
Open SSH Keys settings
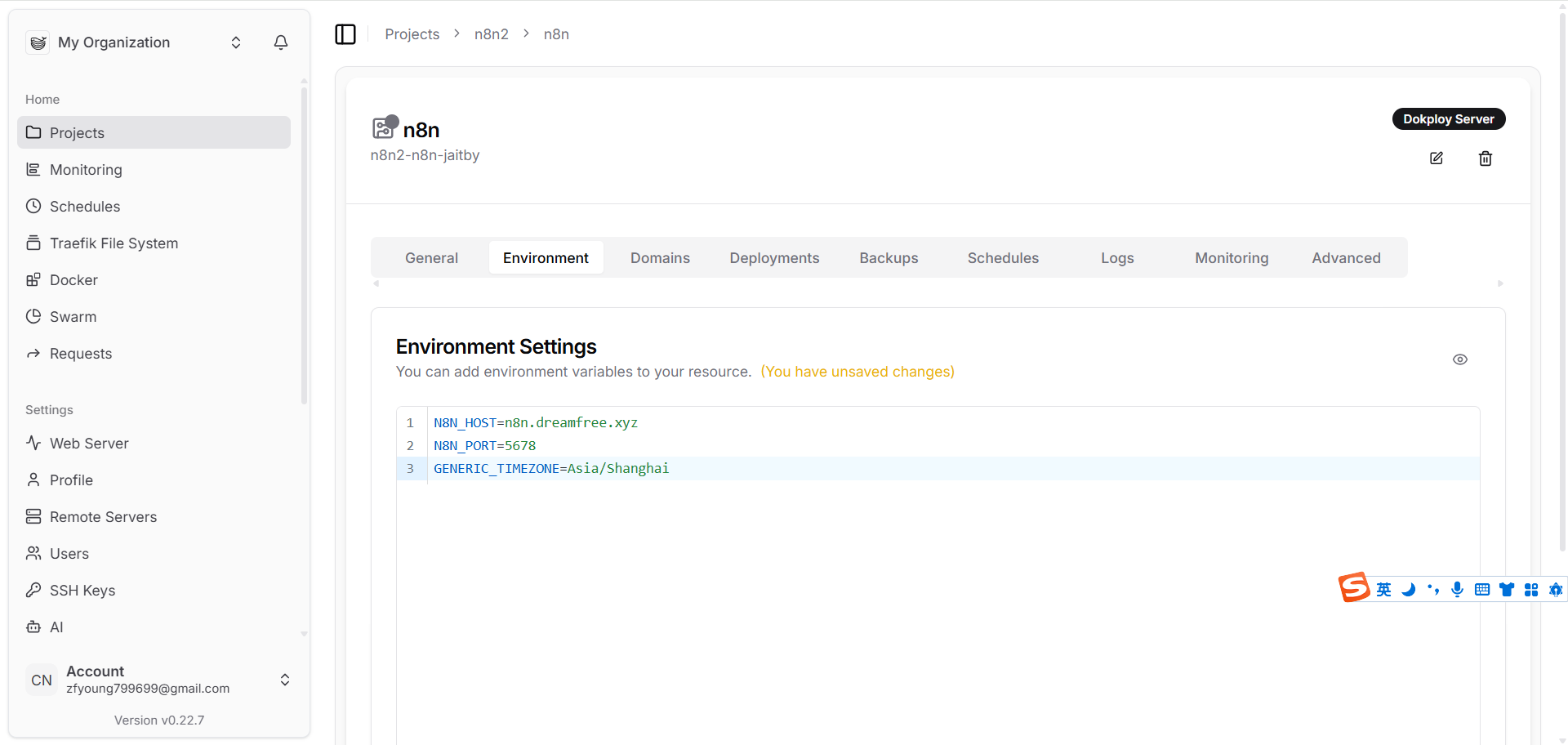pos(154,590)
